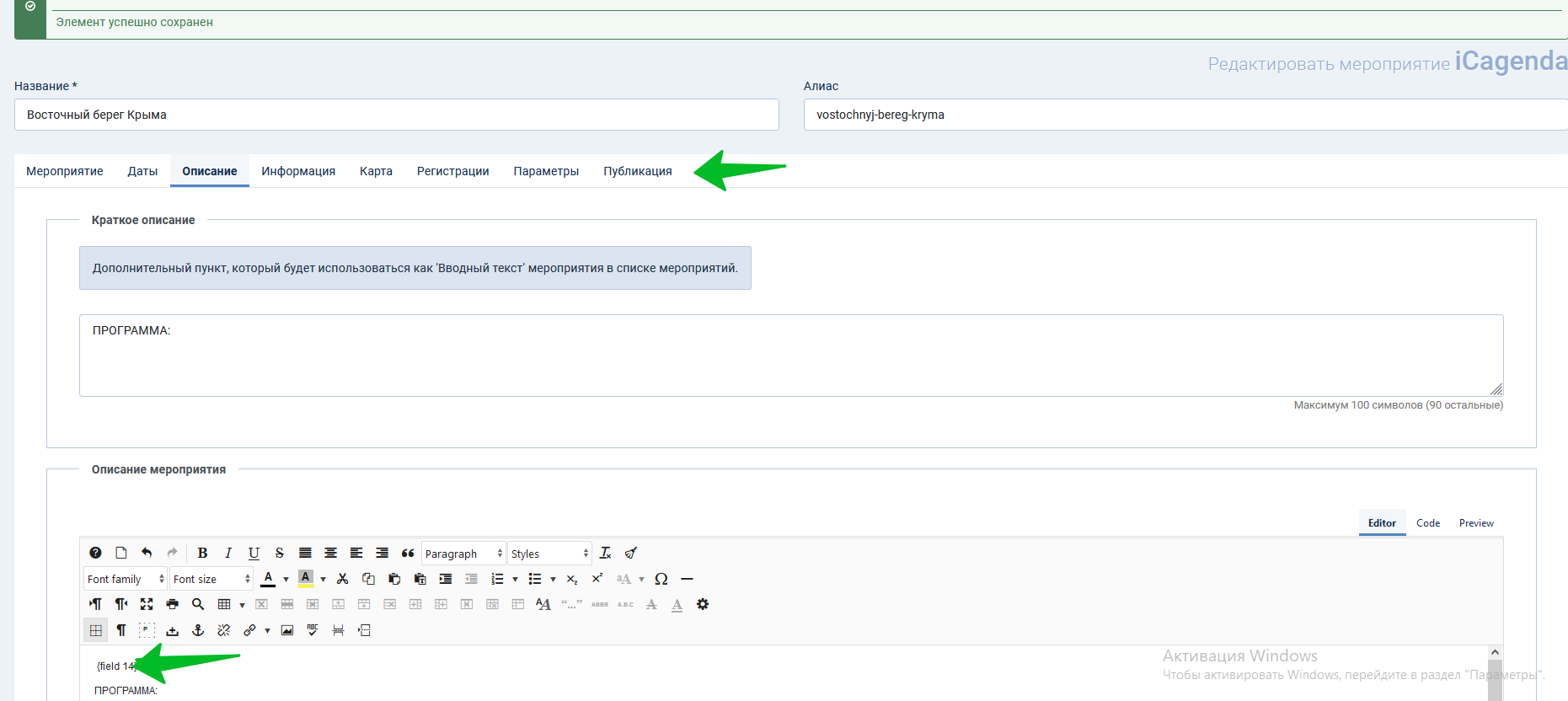Click the Bold formatting icon
This screenshot has height=701, width=1568.
pos(202,554)
